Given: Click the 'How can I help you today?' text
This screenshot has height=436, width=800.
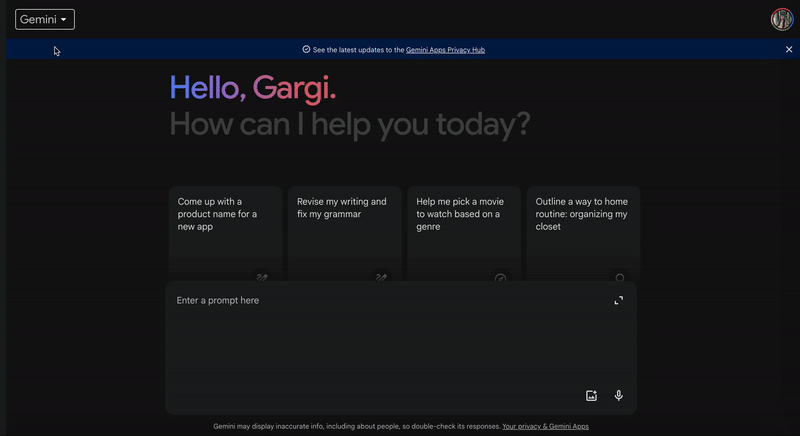Looking at the screenshot, I should click(350, 124).
